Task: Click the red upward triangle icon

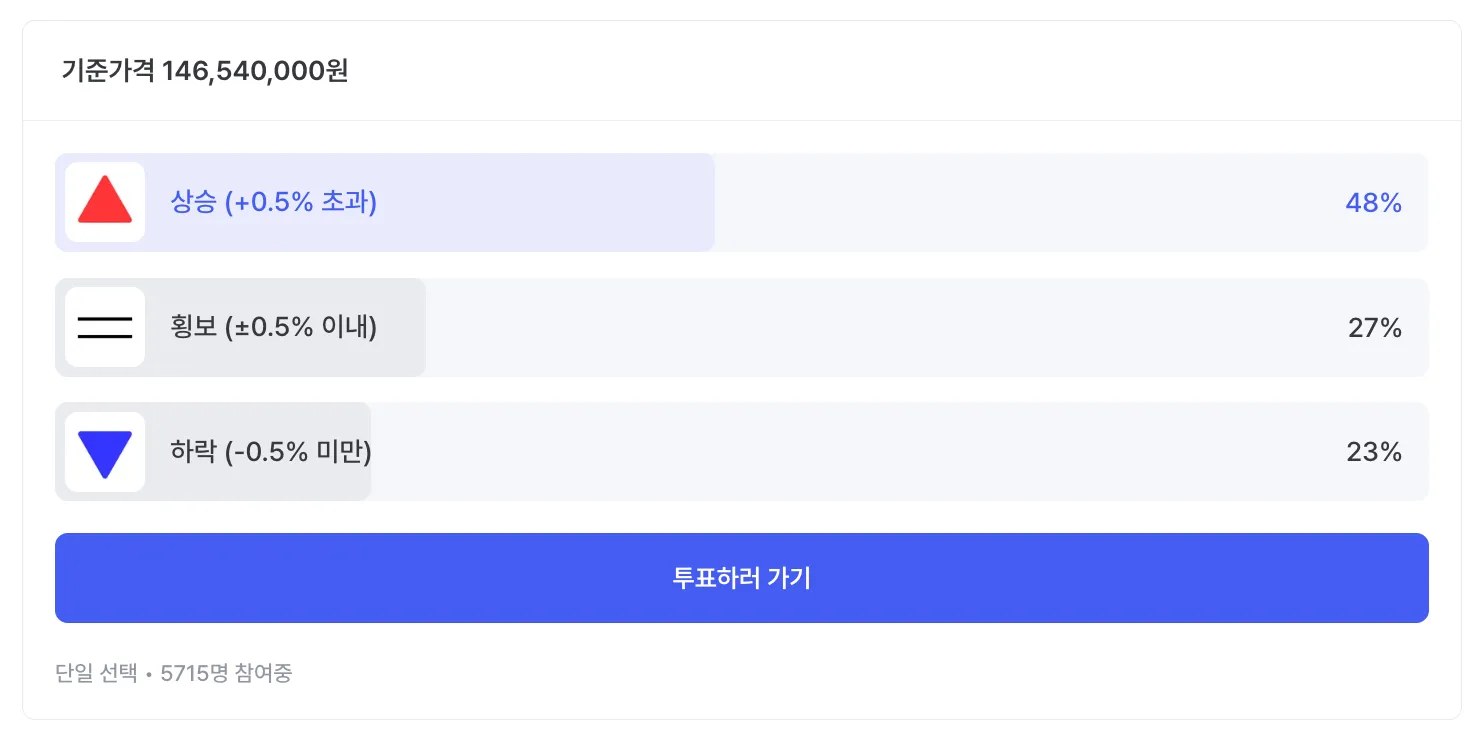Action: click(105, 201)
